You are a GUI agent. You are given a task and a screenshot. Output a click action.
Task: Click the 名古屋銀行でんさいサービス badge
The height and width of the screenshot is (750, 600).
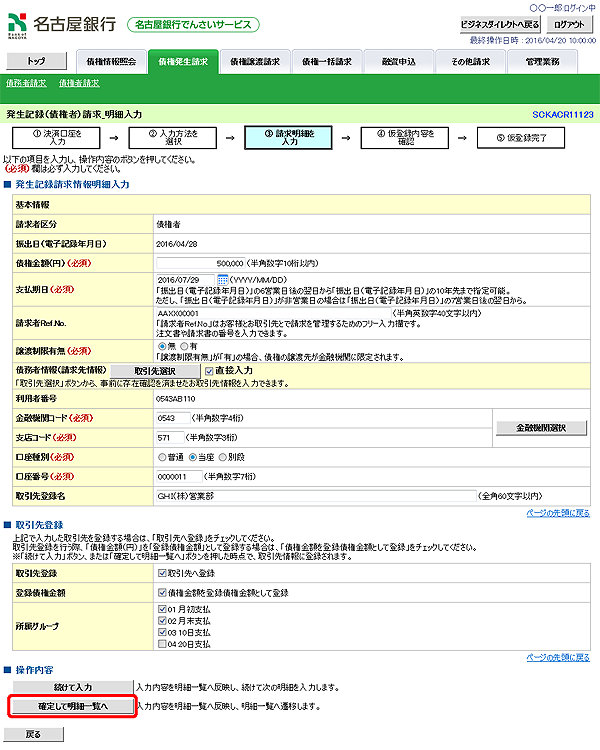pyautogui.click(x=193, y=25)
